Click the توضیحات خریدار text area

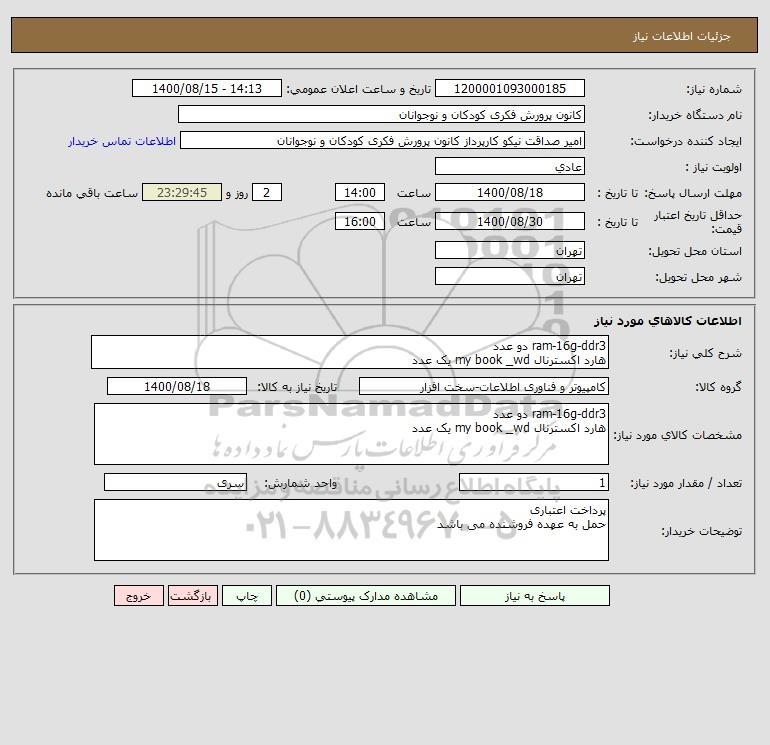click(x=351, y=530)
